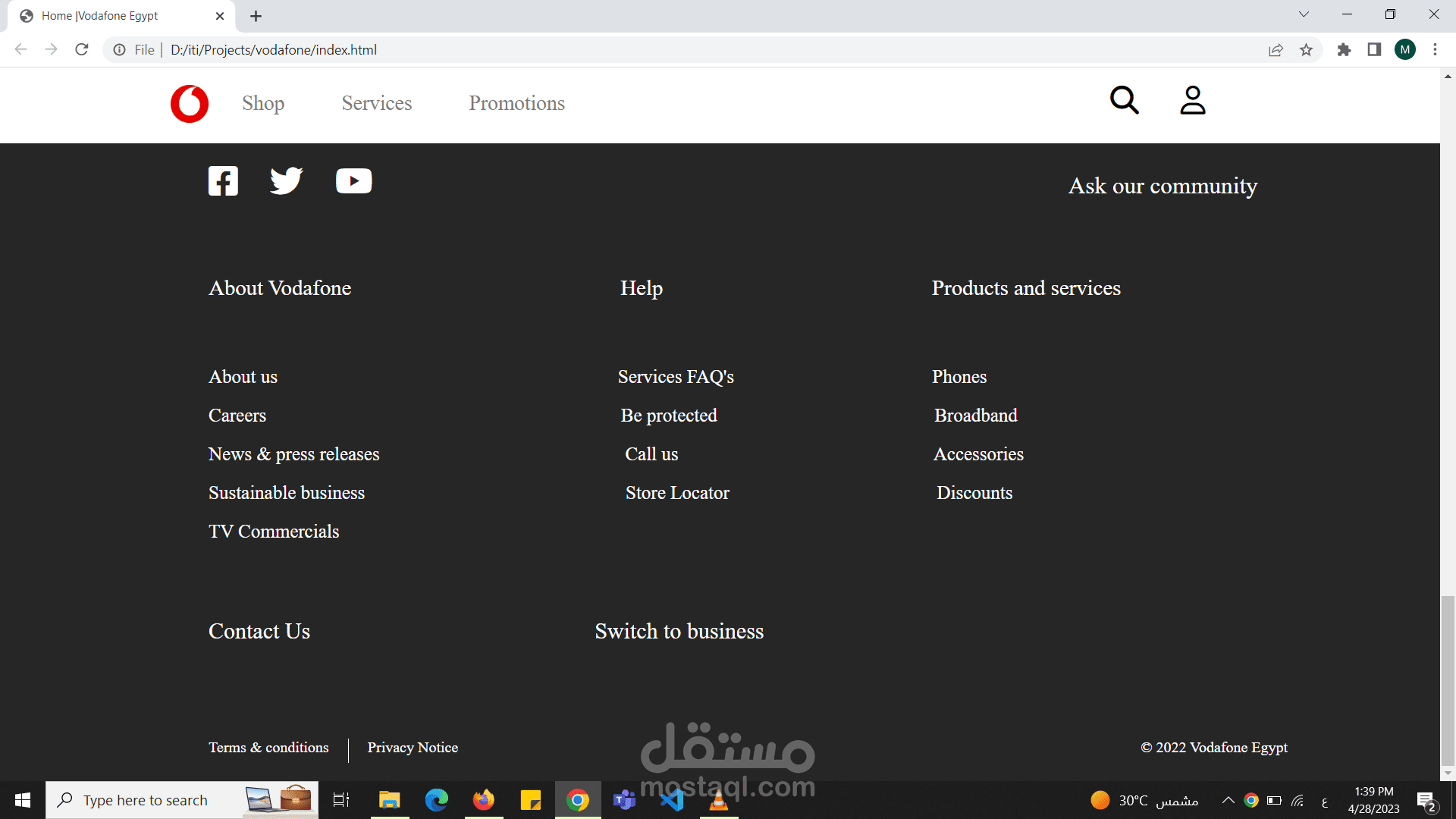The image size is (1456, 819).
Task: Open the Promotions menu item
Action: coord(516,103)
